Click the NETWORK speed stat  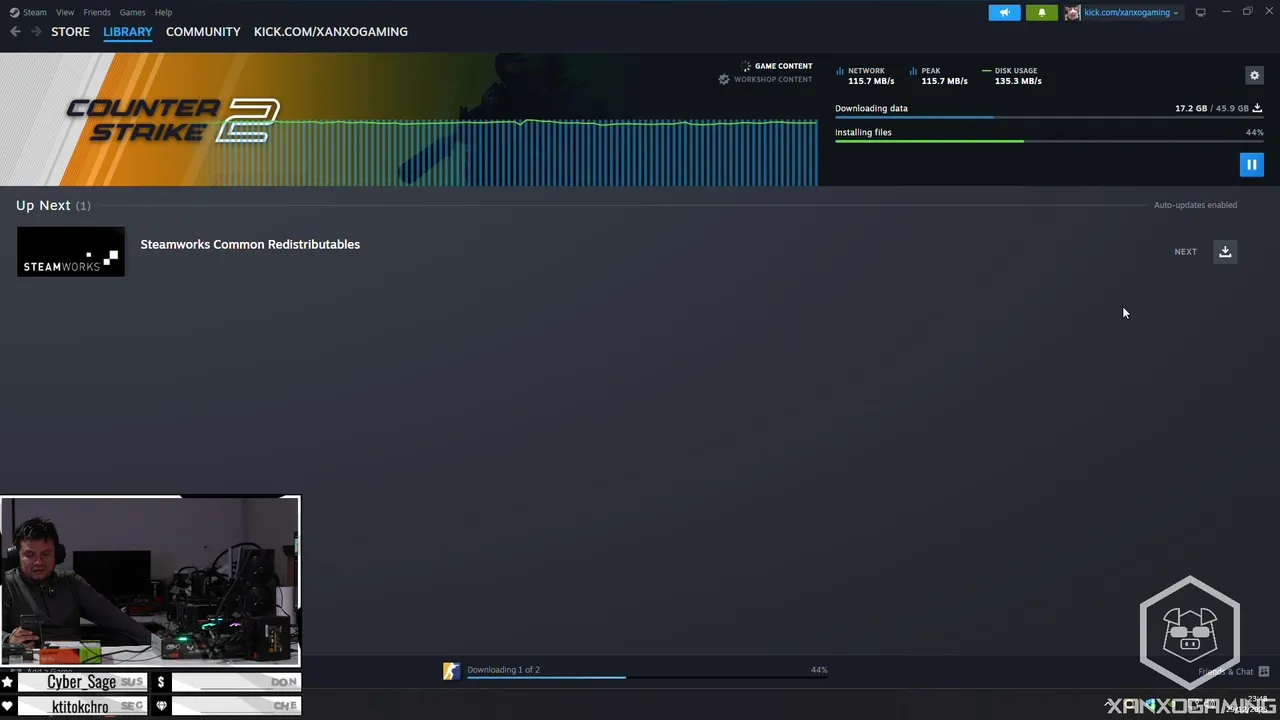[864, 76]
